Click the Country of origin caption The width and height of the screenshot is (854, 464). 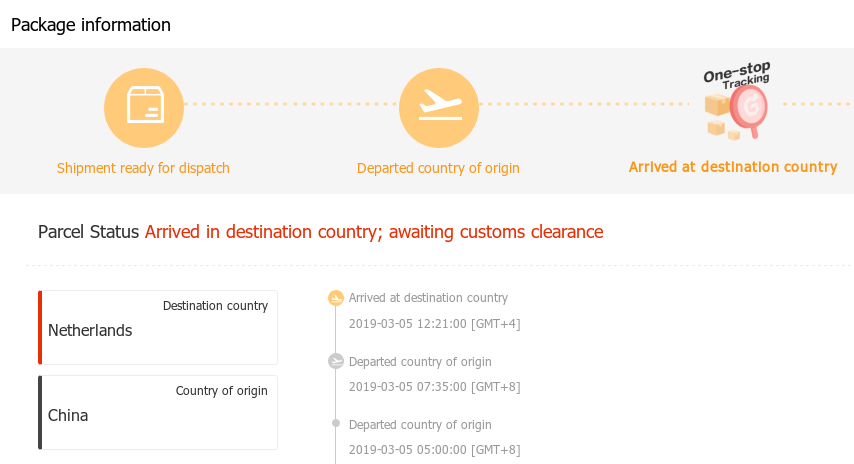click(x=221, y=391)
